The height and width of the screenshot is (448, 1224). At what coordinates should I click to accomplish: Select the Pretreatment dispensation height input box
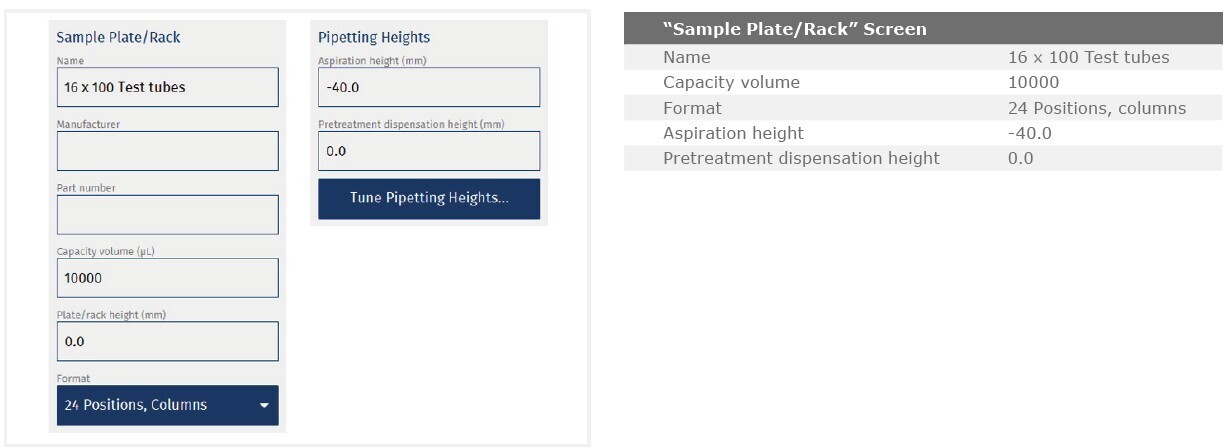coord(428,151)
